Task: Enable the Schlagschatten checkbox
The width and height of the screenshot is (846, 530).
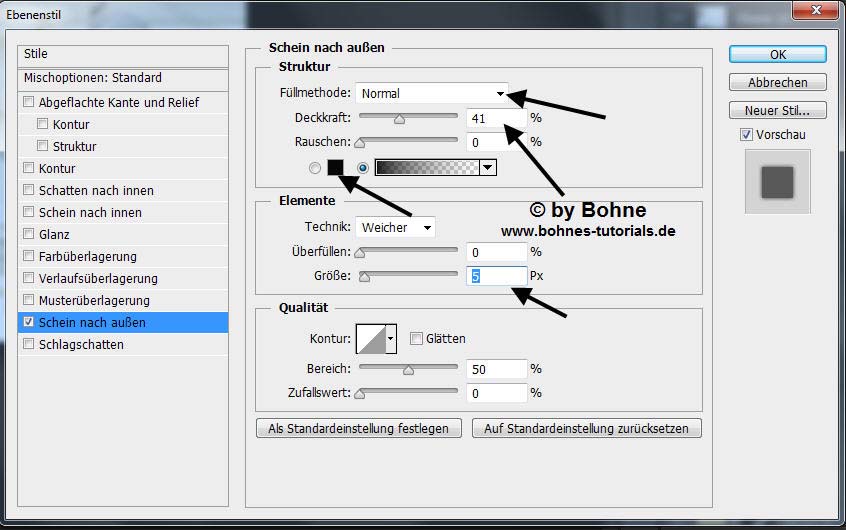Action: (x=29, y=345)
